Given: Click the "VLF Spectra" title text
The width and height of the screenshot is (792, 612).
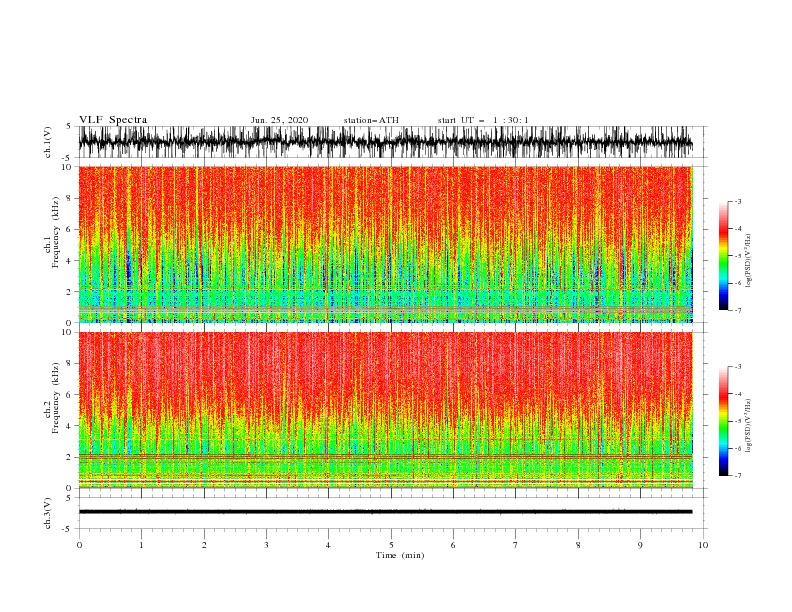Looking at the screenshot, I should click(113, 120).
